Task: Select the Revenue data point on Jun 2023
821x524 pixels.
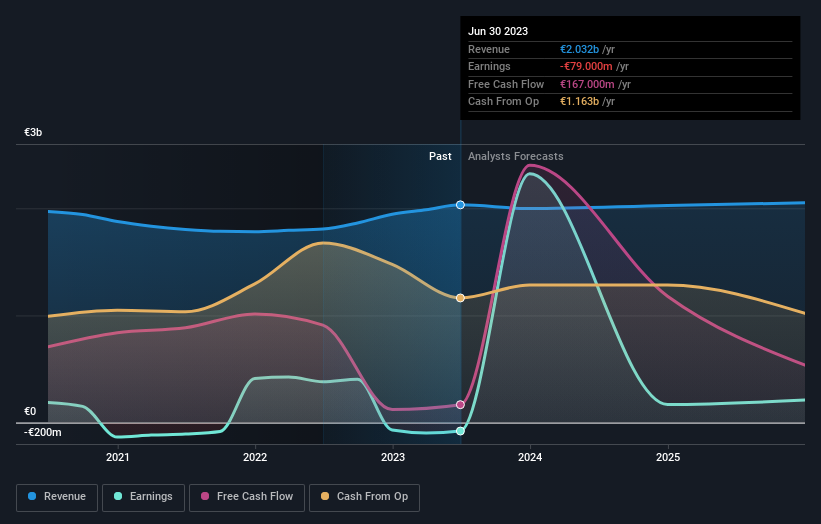Action: pos(460,205)
